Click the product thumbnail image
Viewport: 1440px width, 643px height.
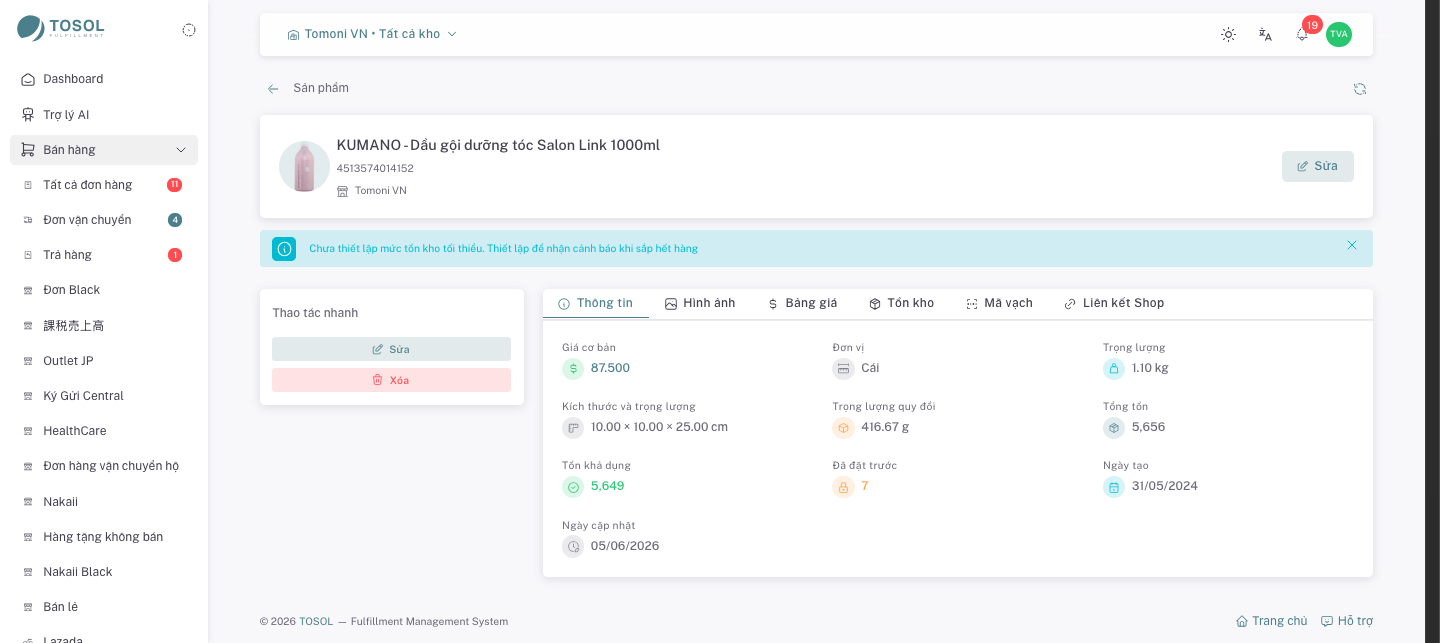click(x=304, y=166)
